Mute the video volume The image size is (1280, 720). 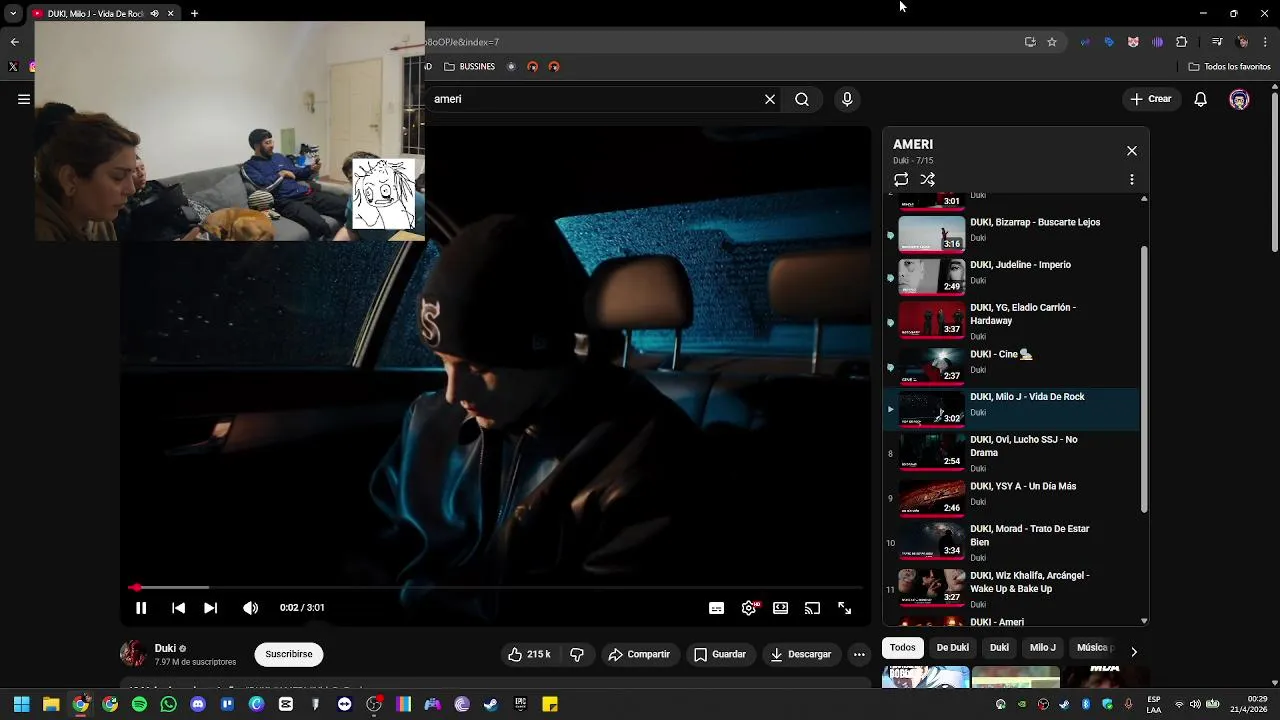click(x=250, y=608)
